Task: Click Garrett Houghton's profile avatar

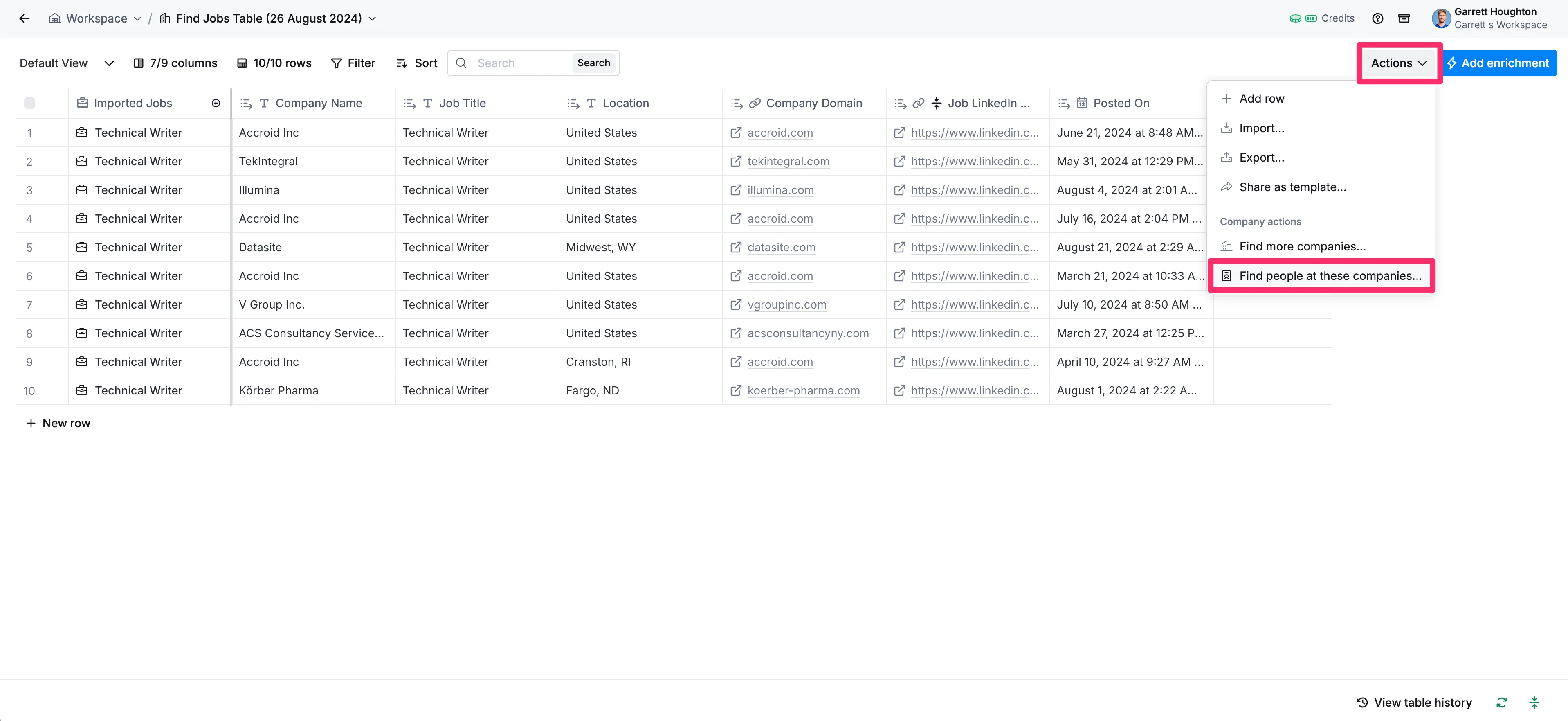Action: coord(1441,18)
